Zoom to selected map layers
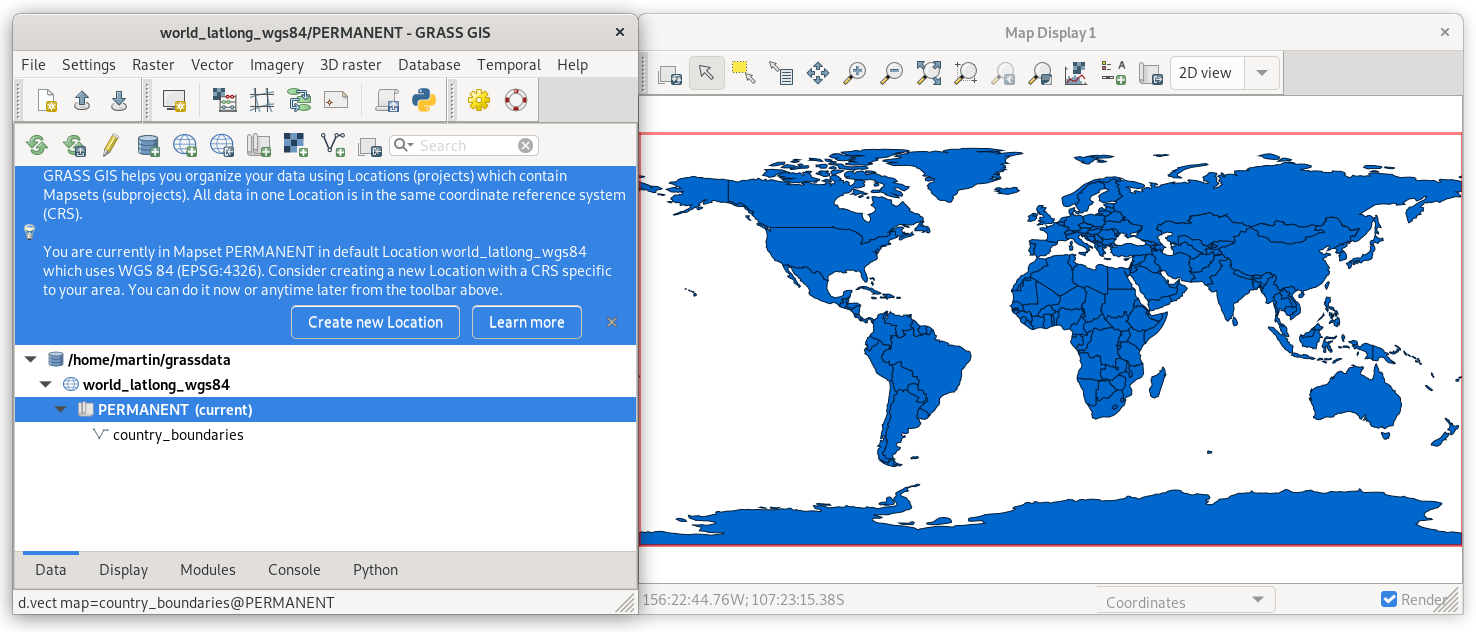1476x632 pixels. coord(929,73)
